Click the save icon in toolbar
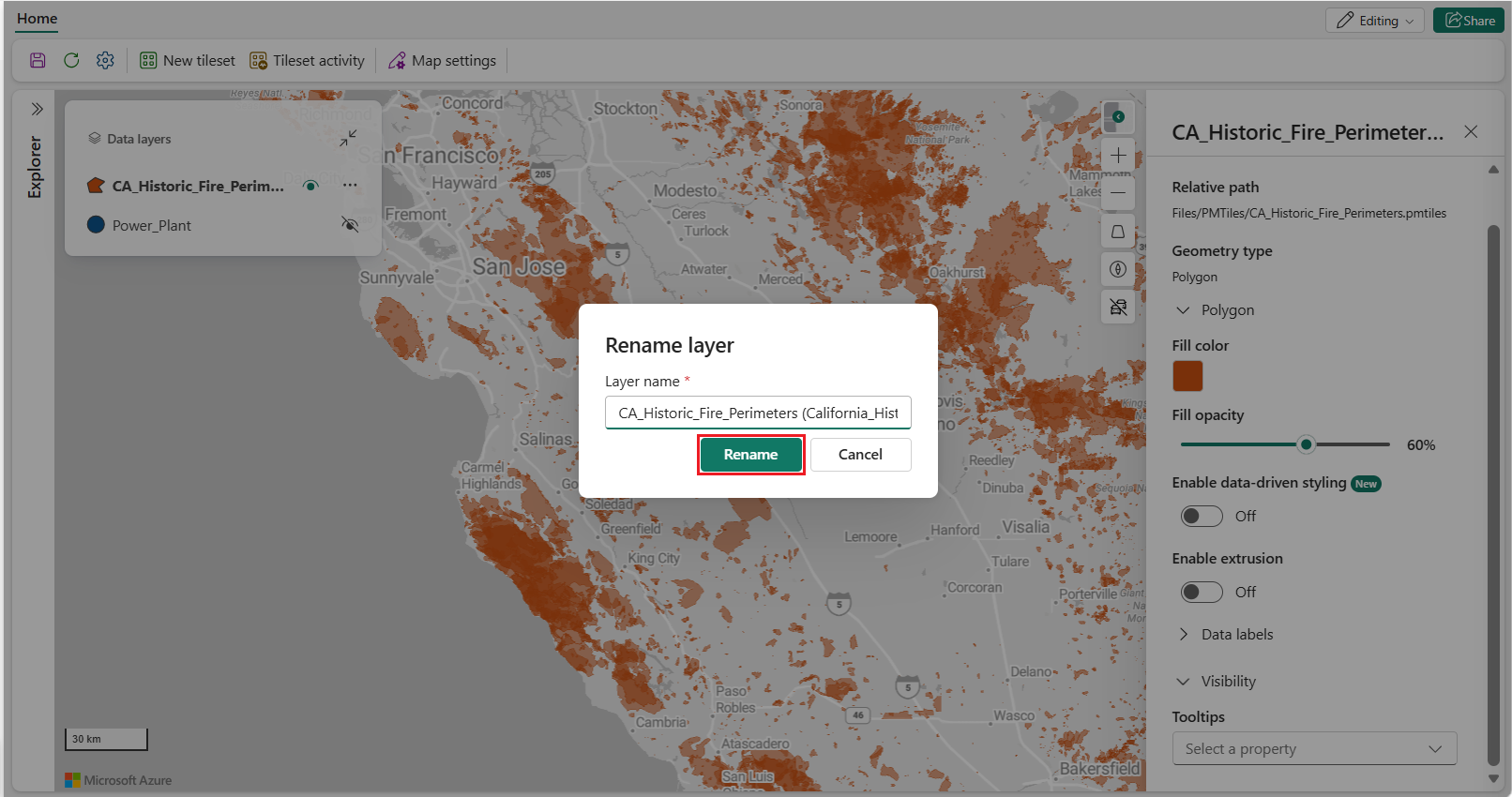1512x797 pixels. point(38,60)
